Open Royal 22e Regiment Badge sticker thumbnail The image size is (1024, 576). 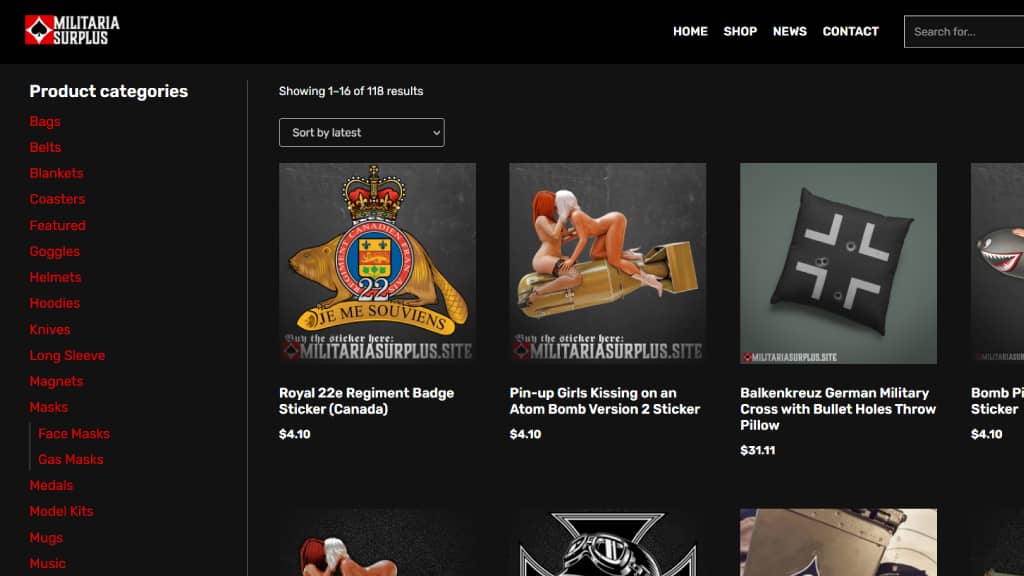pyautogui.click(x=377, y=263)
